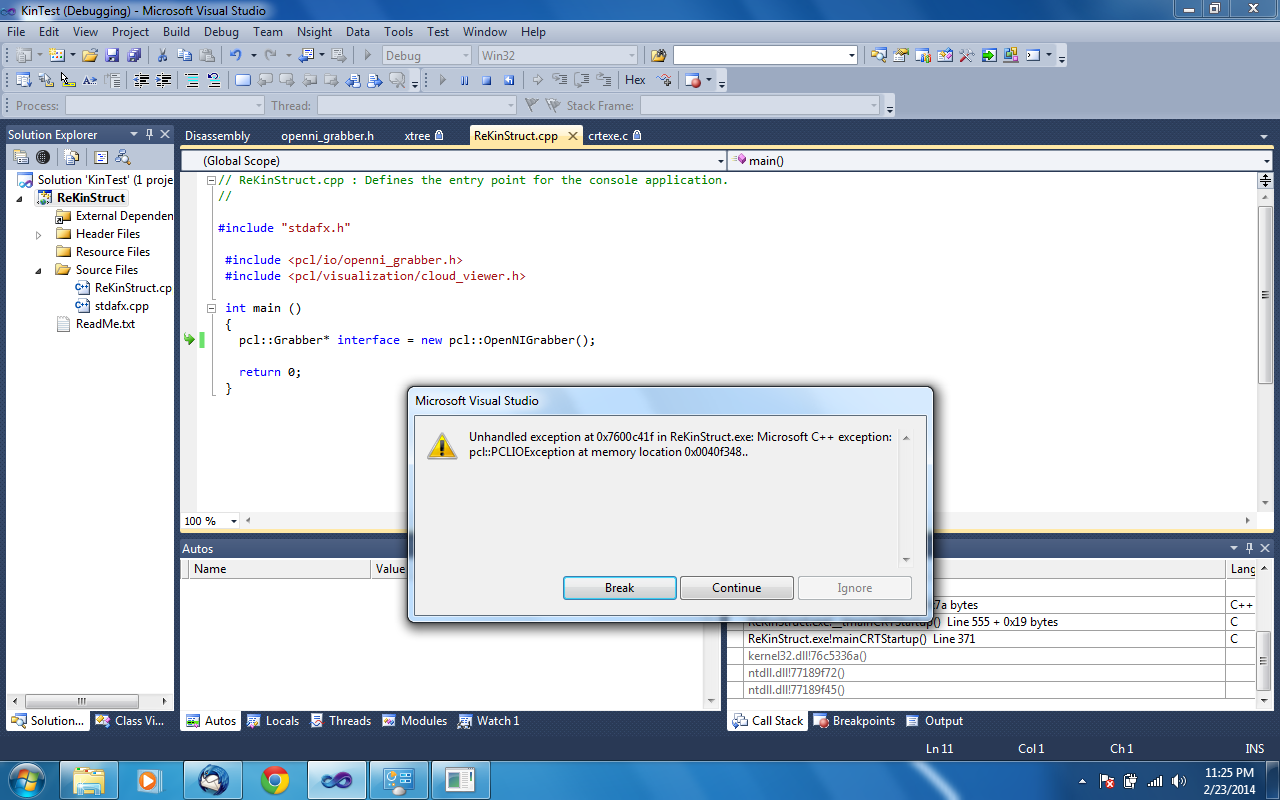Open Google Chrome from the taskbar
Viewport: 1280px width, 800px height.
pyautogui.click(x=275, y=780)
